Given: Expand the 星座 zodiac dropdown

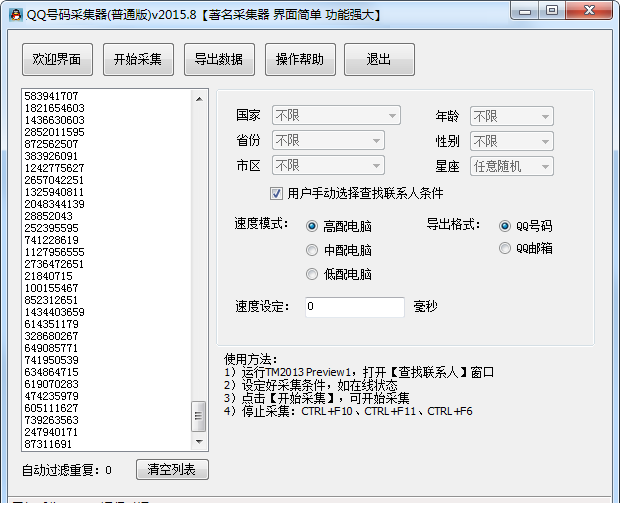Looking at the screenshot, I should 512,166.
